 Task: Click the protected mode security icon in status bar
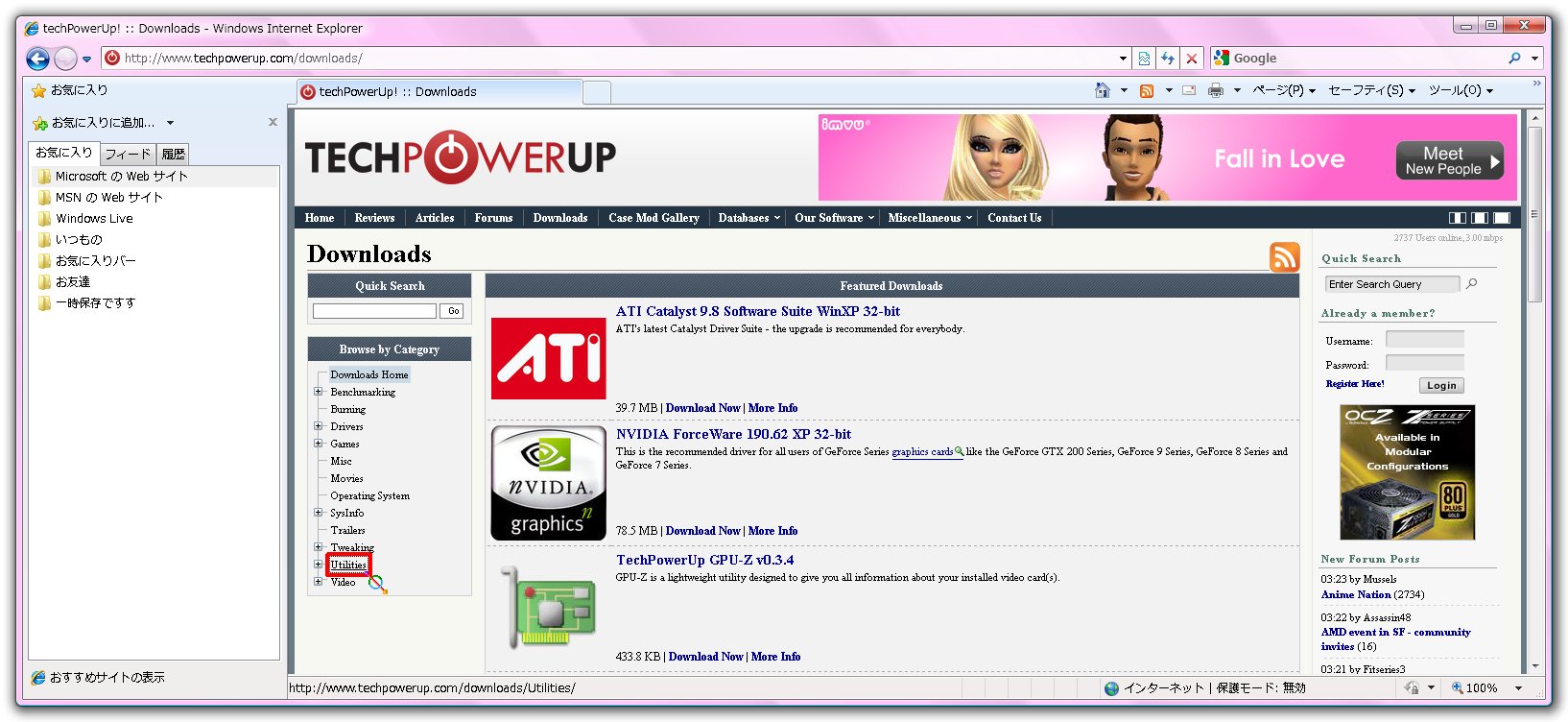[1413, 687]
